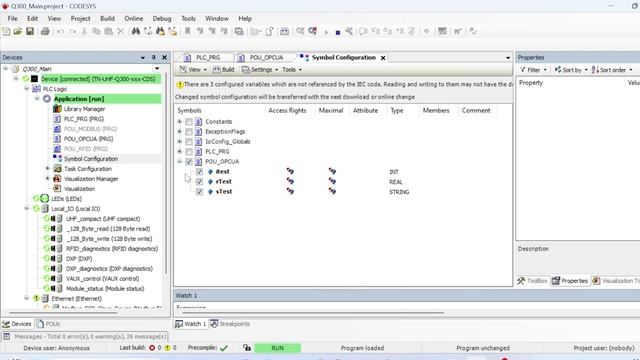Click the New File toolbar icon
Image resolution: width=640 pixels, height=360 pixels.
(x=6, y=31)
